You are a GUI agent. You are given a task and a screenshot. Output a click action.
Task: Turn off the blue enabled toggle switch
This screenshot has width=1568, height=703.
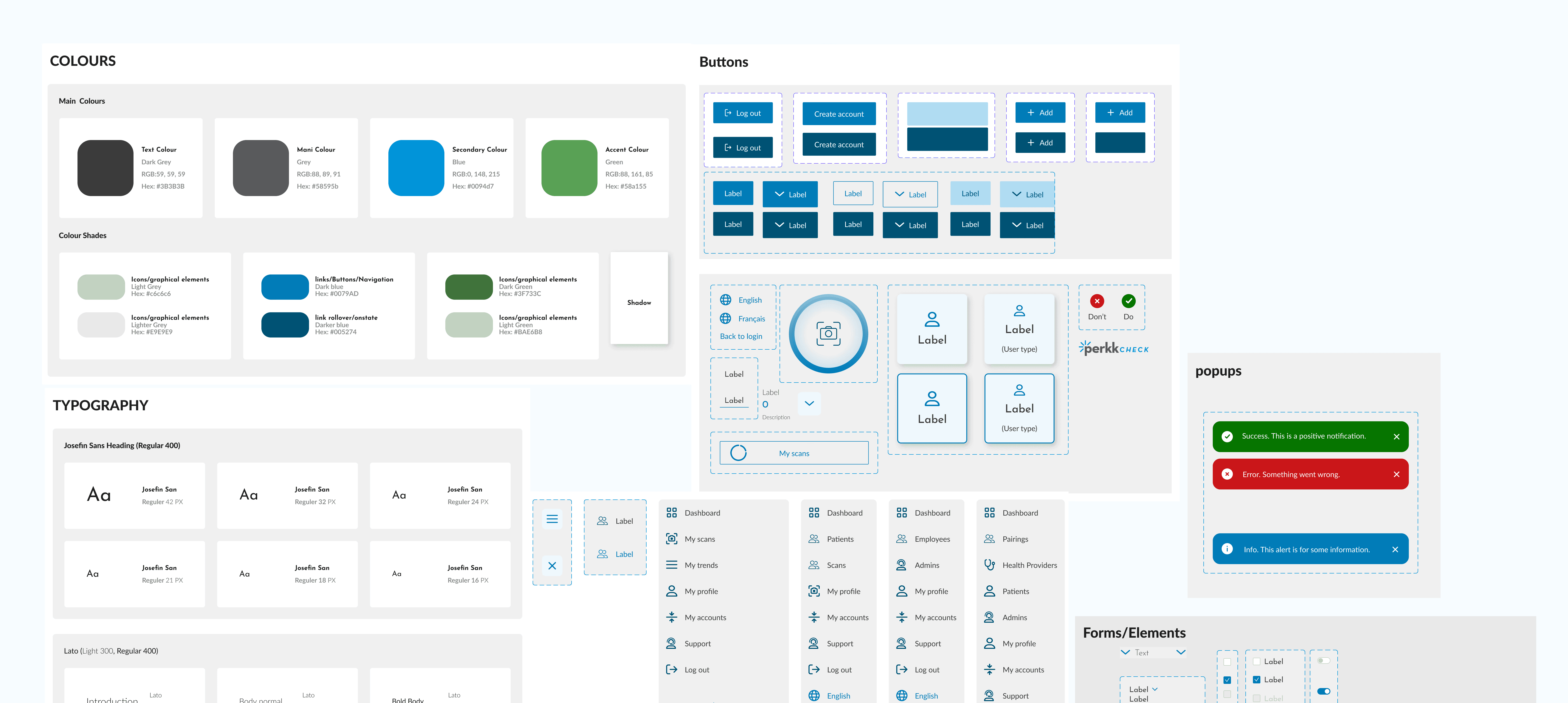point(1323,691)
